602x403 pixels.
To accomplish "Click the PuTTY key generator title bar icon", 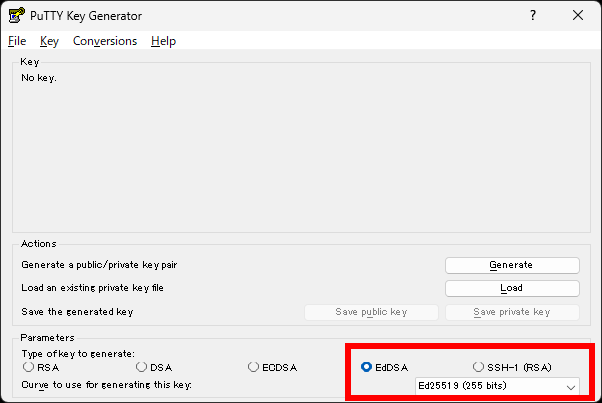I will [16, 15].
